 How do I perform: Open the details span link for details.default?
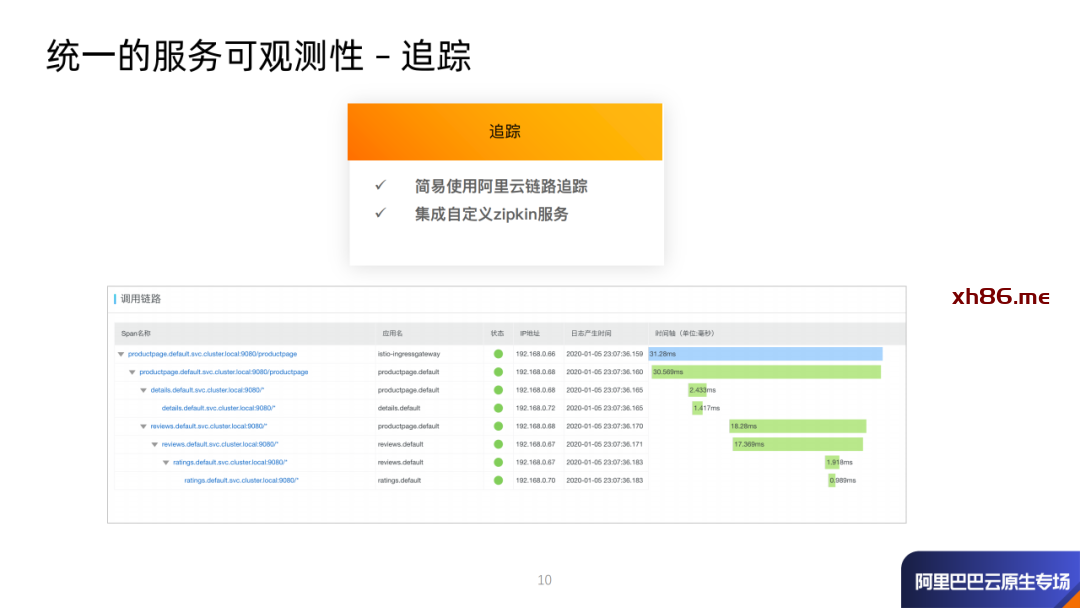[x=218, y=408]
